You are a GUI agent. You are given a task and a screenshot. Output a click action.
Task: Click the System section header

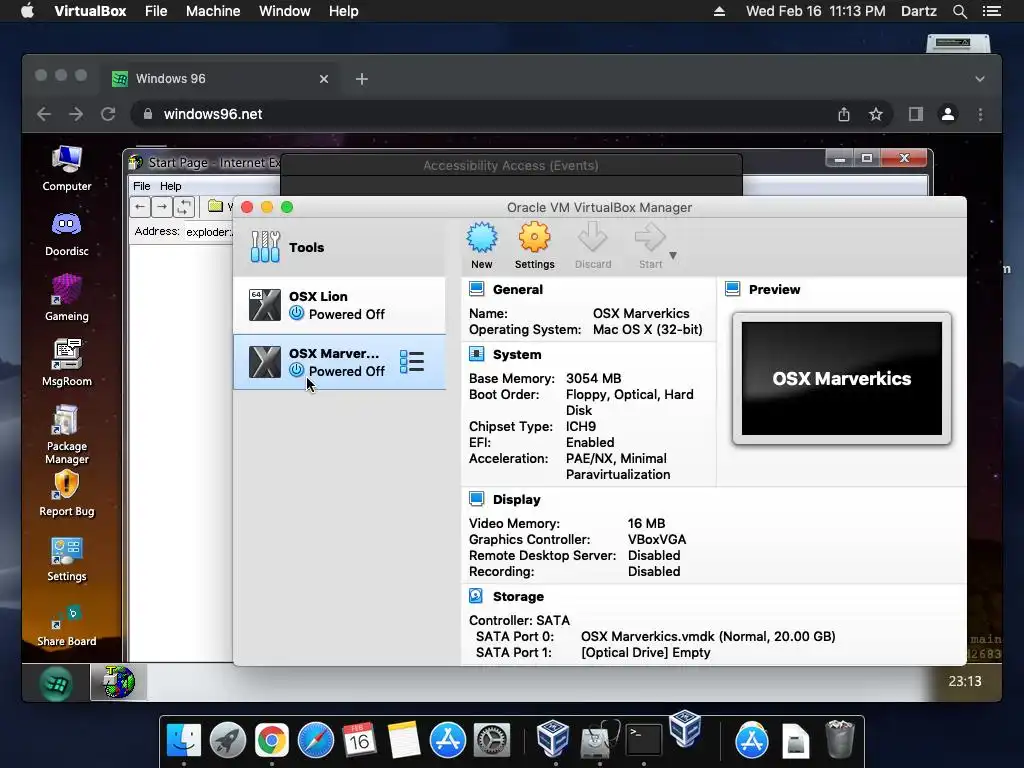(517, 355)
